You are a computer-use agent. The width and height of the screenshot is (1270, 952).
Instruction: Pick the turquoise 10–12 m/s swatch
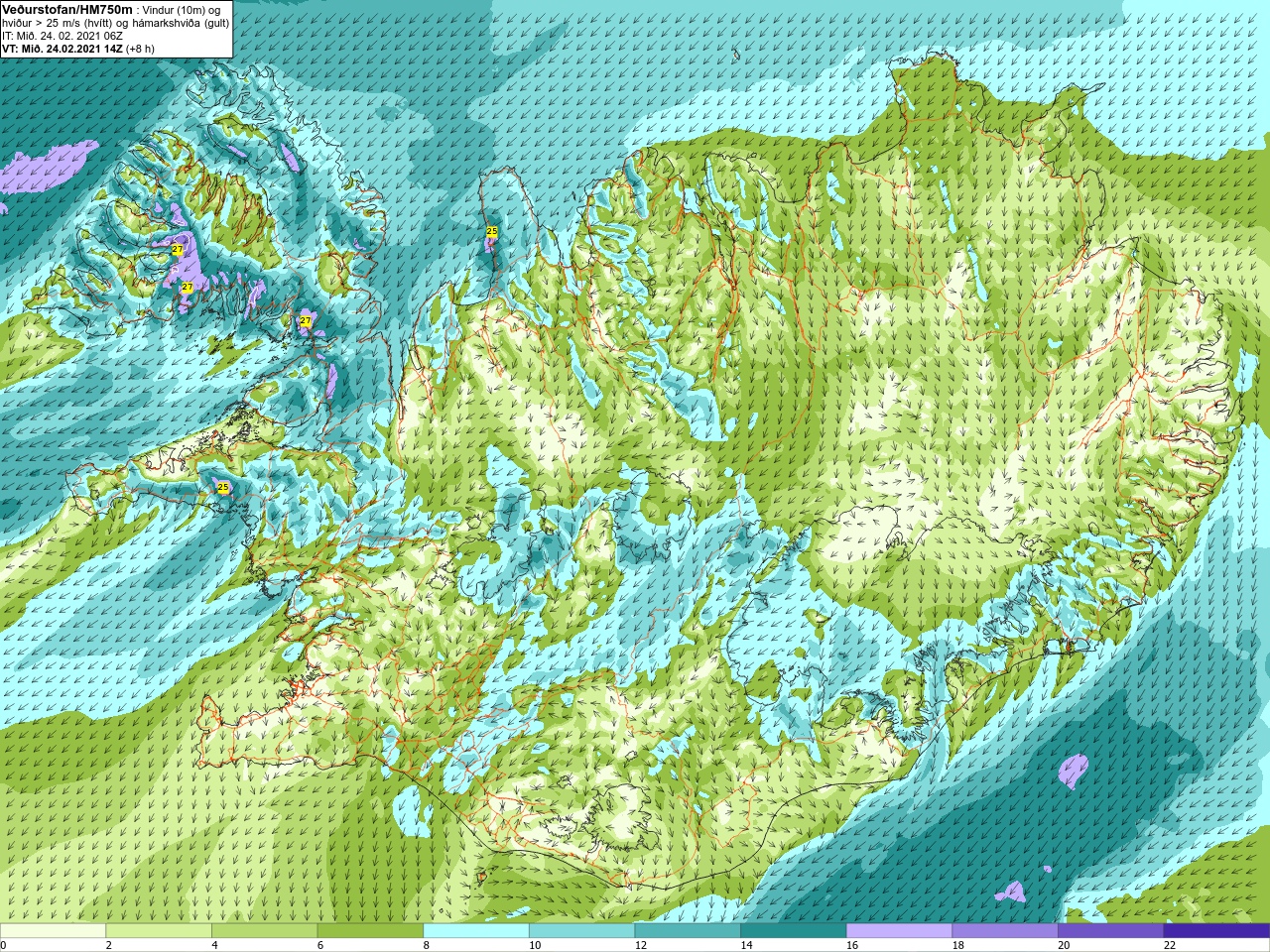tap(581, 930)
